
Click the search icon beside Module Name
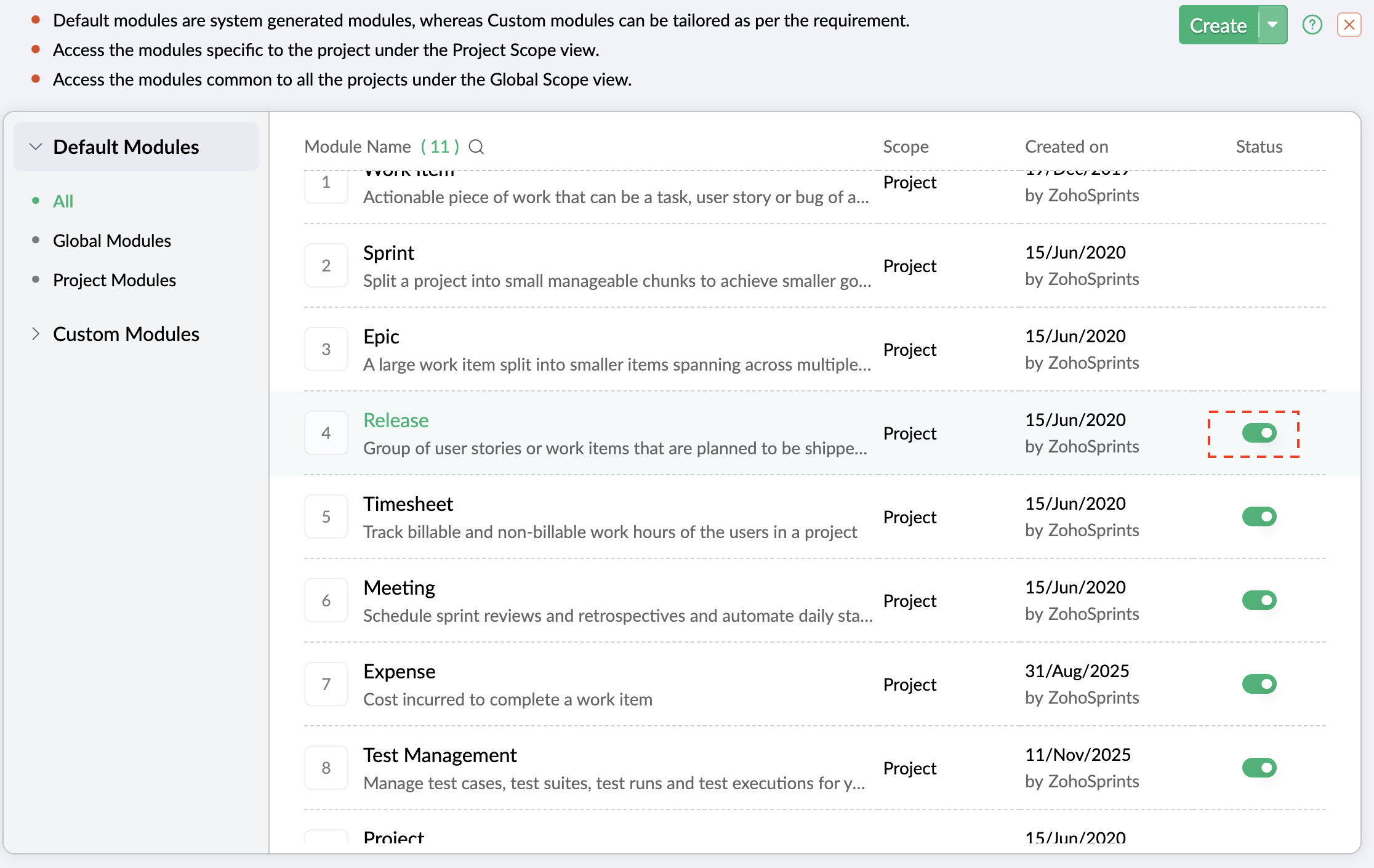pyautogui.click(x=476, y=147)
